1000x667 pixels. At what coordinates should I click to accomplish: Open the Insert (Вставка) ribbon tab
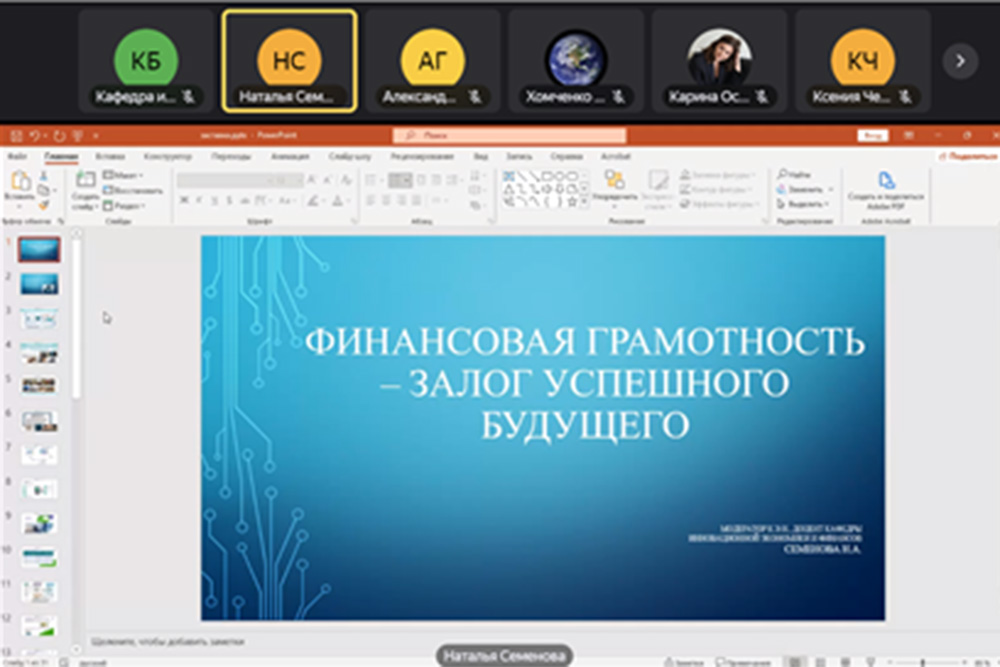point(110,157)
